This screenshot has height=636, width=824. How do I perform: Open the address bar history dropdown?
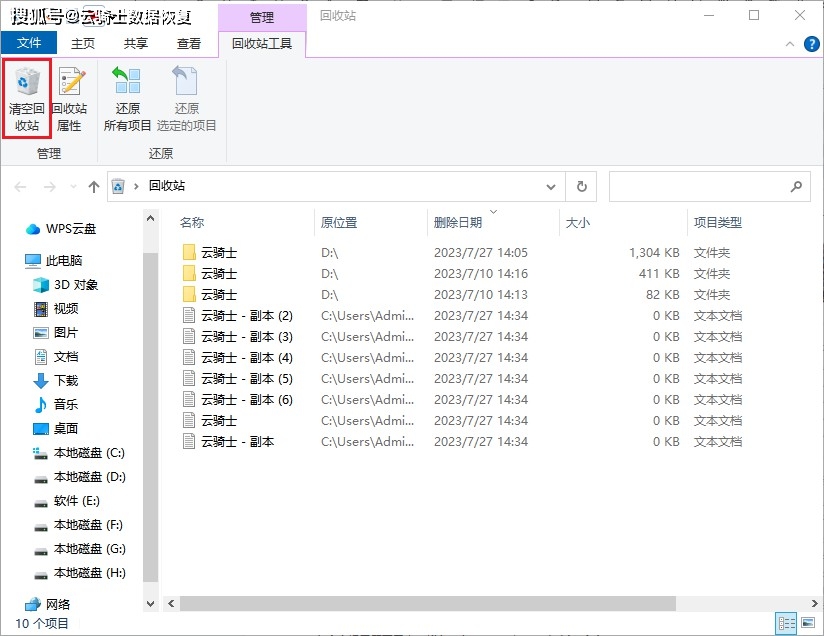pos(551,186)
